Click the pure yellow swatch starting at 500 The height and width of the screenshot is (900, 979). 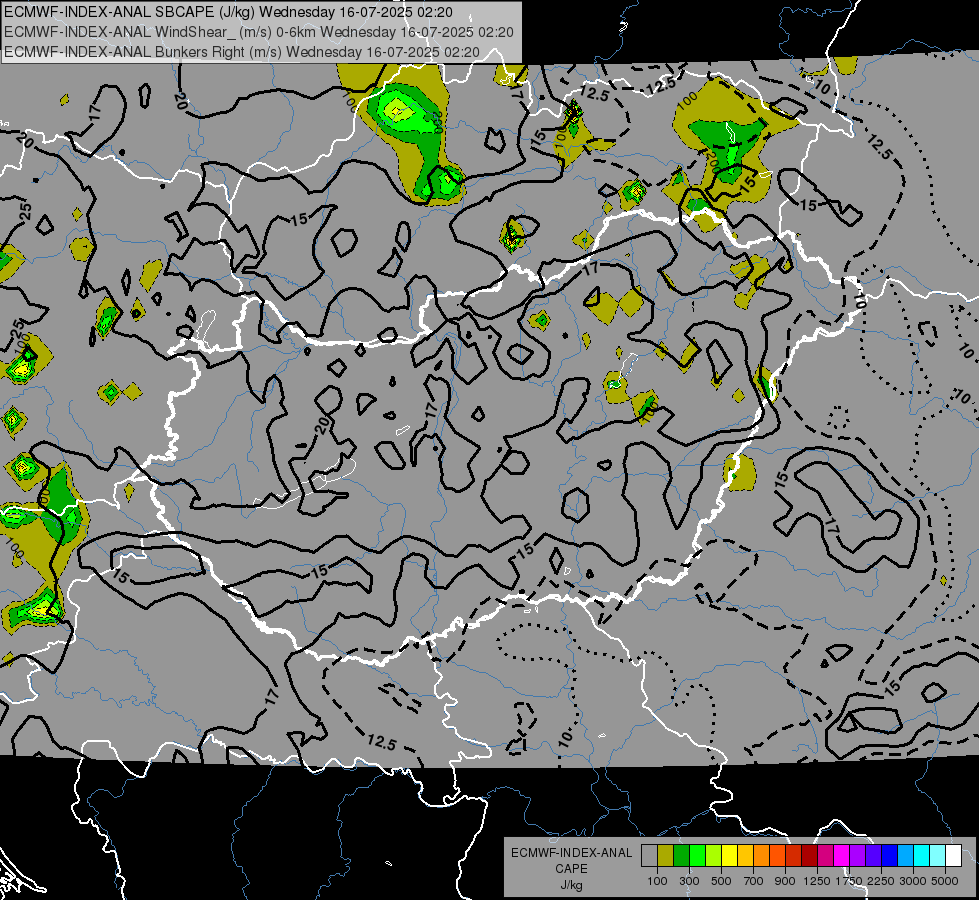pyautogui.click(x=730, y=855)
